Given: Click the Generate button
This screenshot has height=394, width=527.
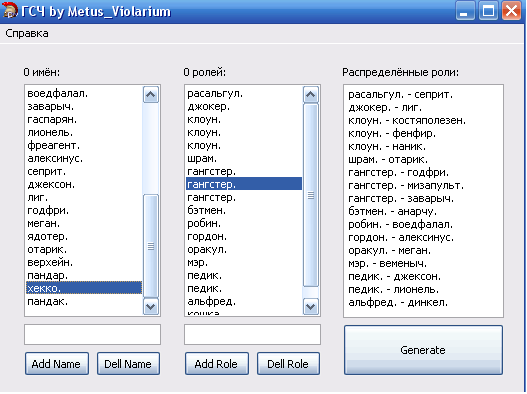Looking at the screenshot, I should [423, 350].
